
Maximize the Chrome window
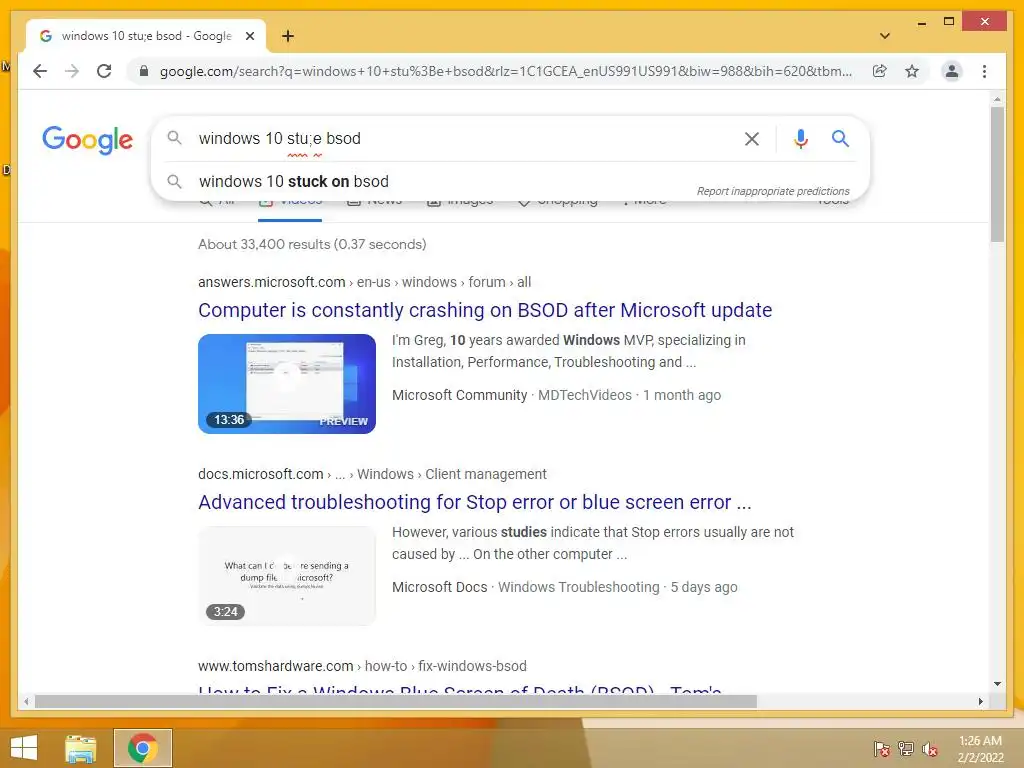(x=949, y=22)
